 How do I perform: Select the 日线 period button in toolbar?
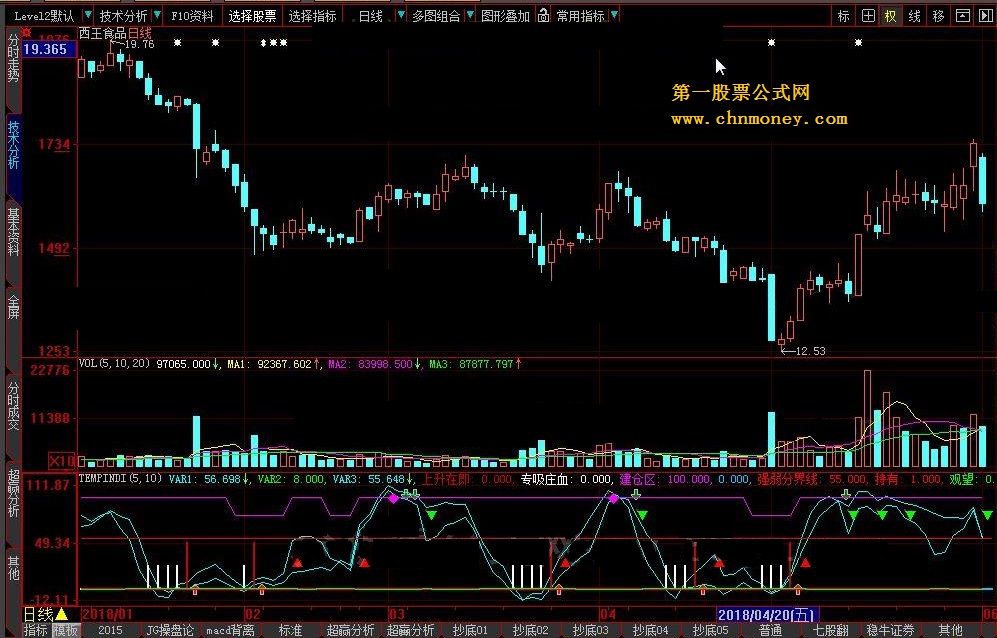click(370, 16)
